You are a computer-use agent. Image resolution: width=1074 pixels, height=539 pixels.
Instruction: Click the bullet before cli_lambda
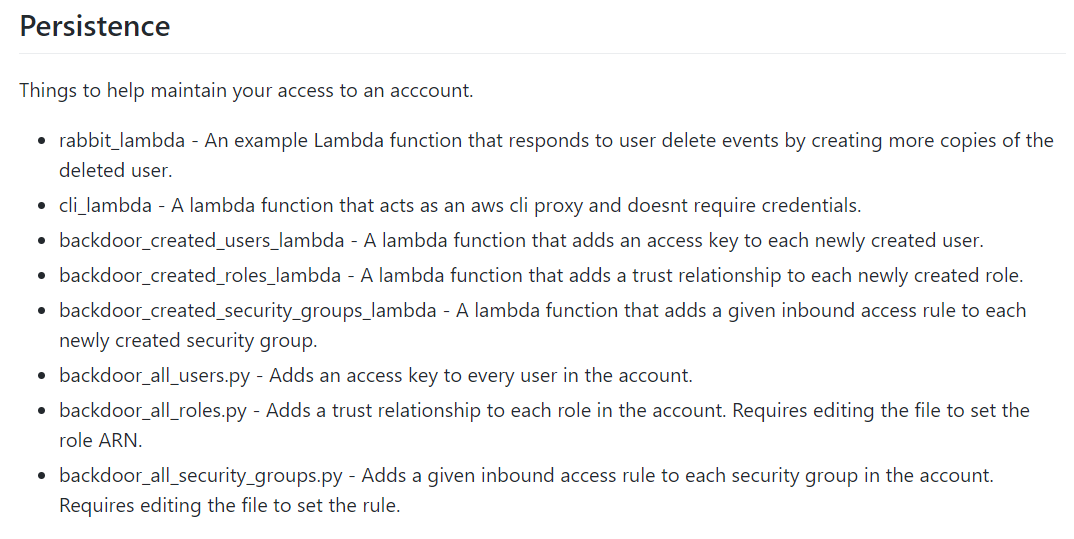pyautogui.click(x=40, y=207)
